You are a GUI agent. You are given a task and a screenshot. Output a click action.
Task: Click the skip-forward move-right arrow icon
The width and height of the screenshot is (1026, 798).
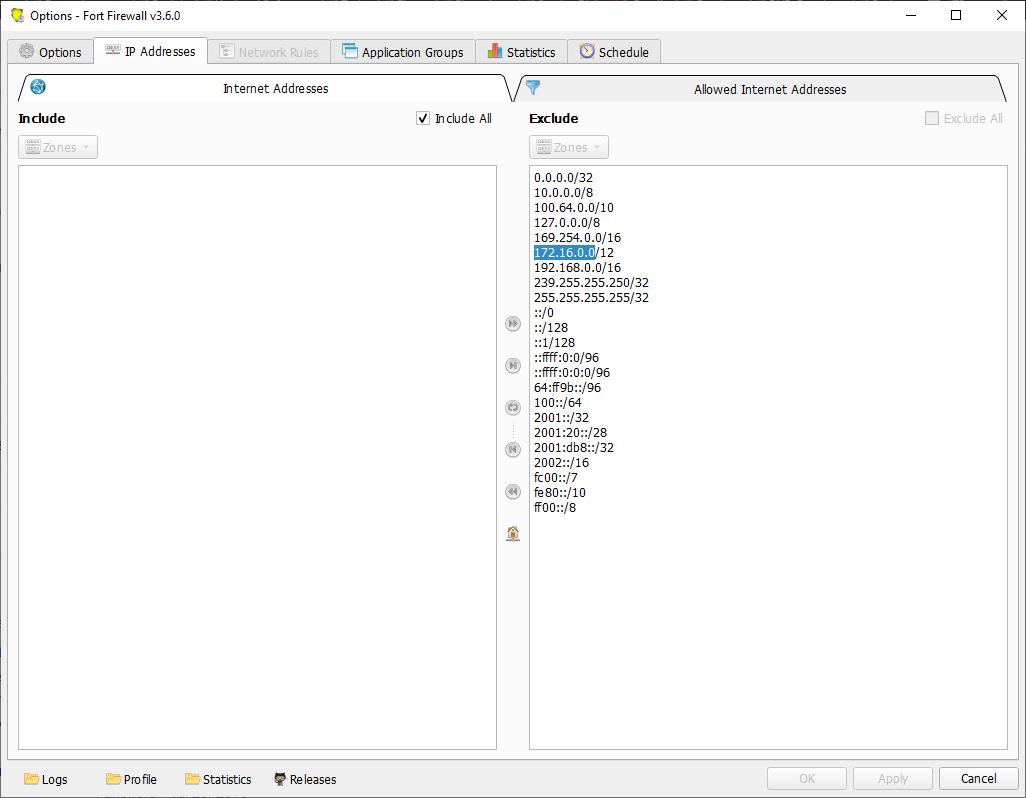click(513, 366)
